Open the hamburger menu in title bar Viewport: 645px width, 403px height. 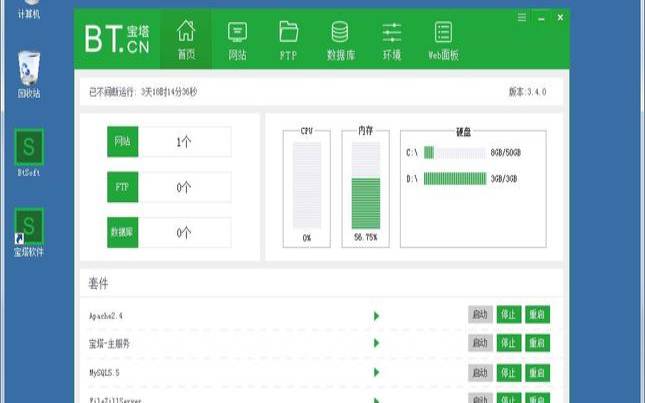[x=522, y=17]
